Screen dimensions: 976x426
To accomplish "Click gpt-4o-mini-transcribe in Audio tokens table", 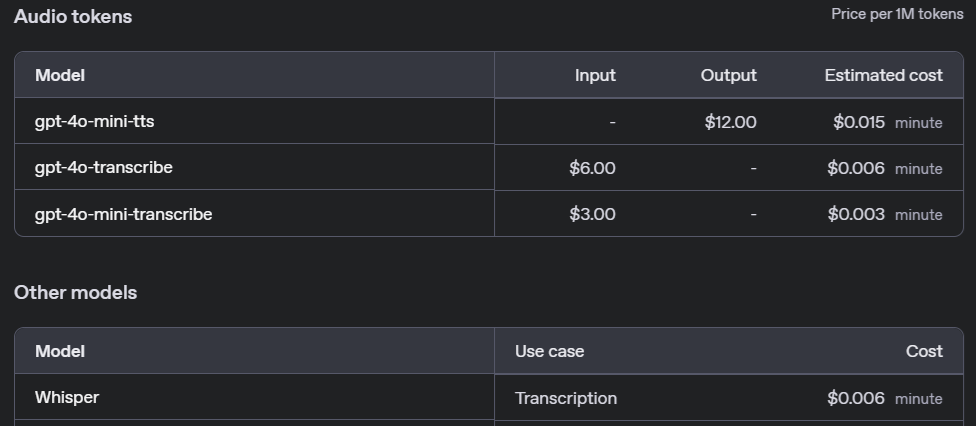I will pos(123,214).
